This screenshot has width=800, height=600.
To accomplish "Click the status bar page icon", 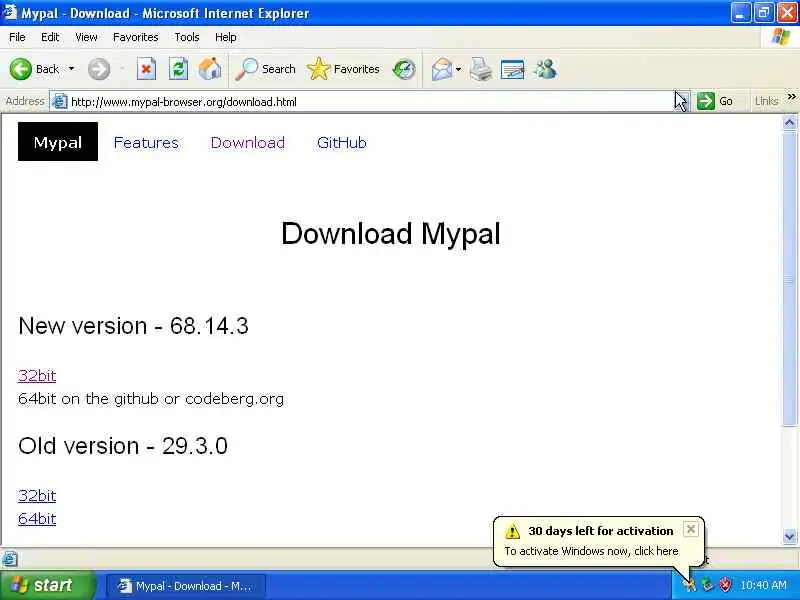I will [10, 559].
